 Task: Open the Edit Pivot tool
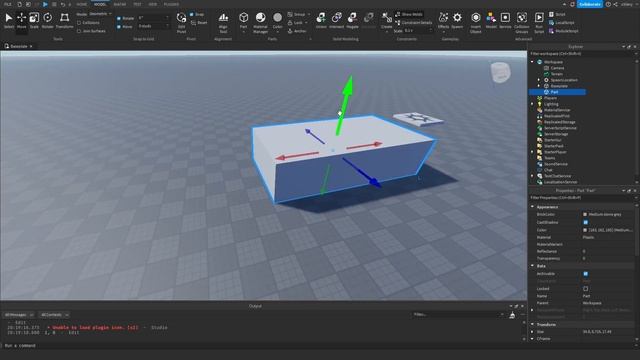(181, 22)
